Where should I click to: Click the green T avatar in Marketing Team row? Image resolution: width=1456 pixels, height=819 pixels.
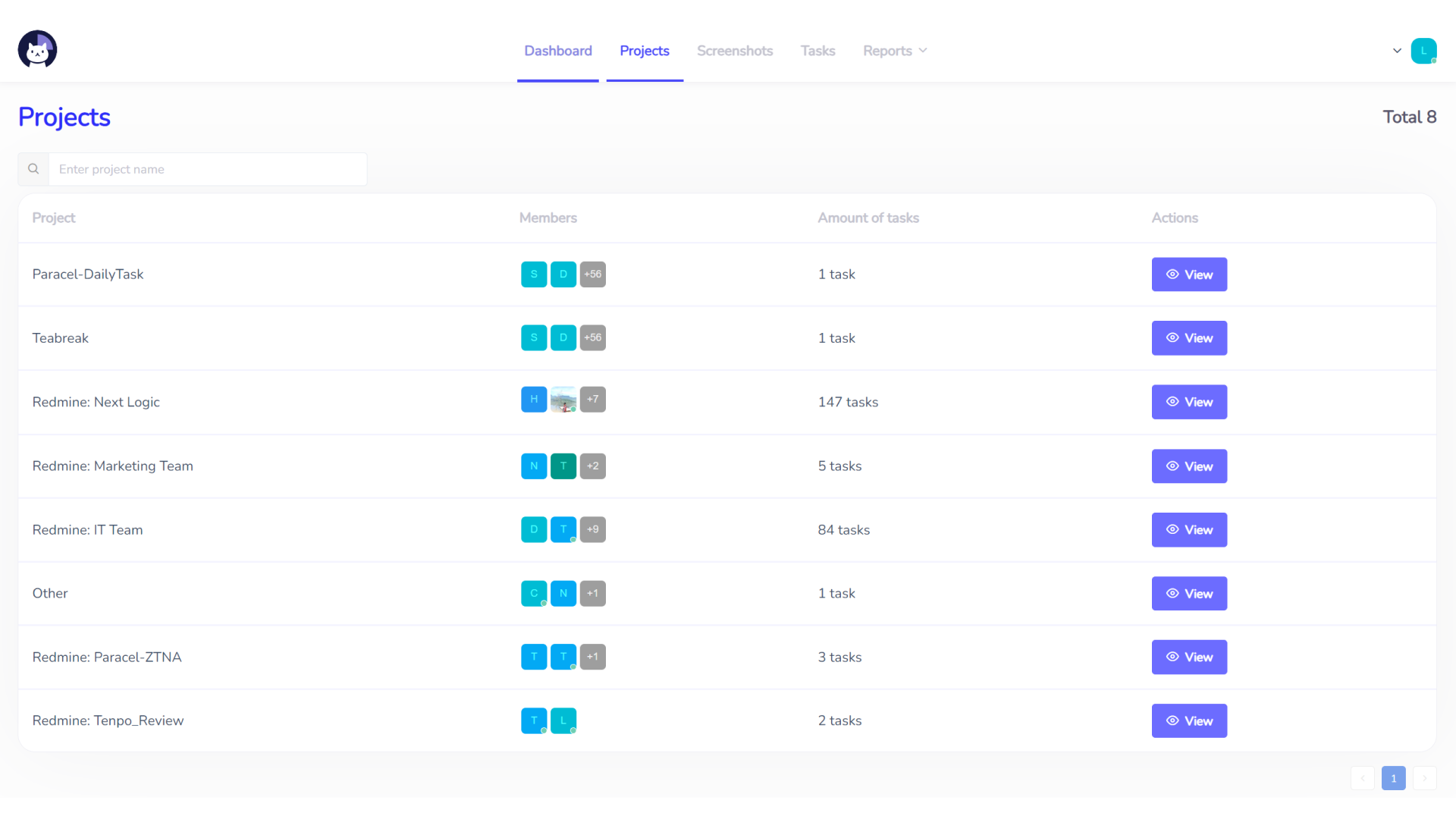pos(563,466)
